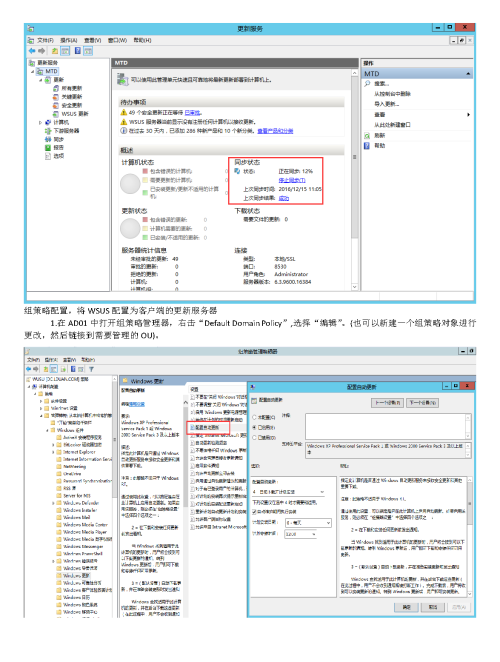
Task: Click the Export List icon in Group Policy toolbar
Action: pyautogui.click(x=63, y=369)
